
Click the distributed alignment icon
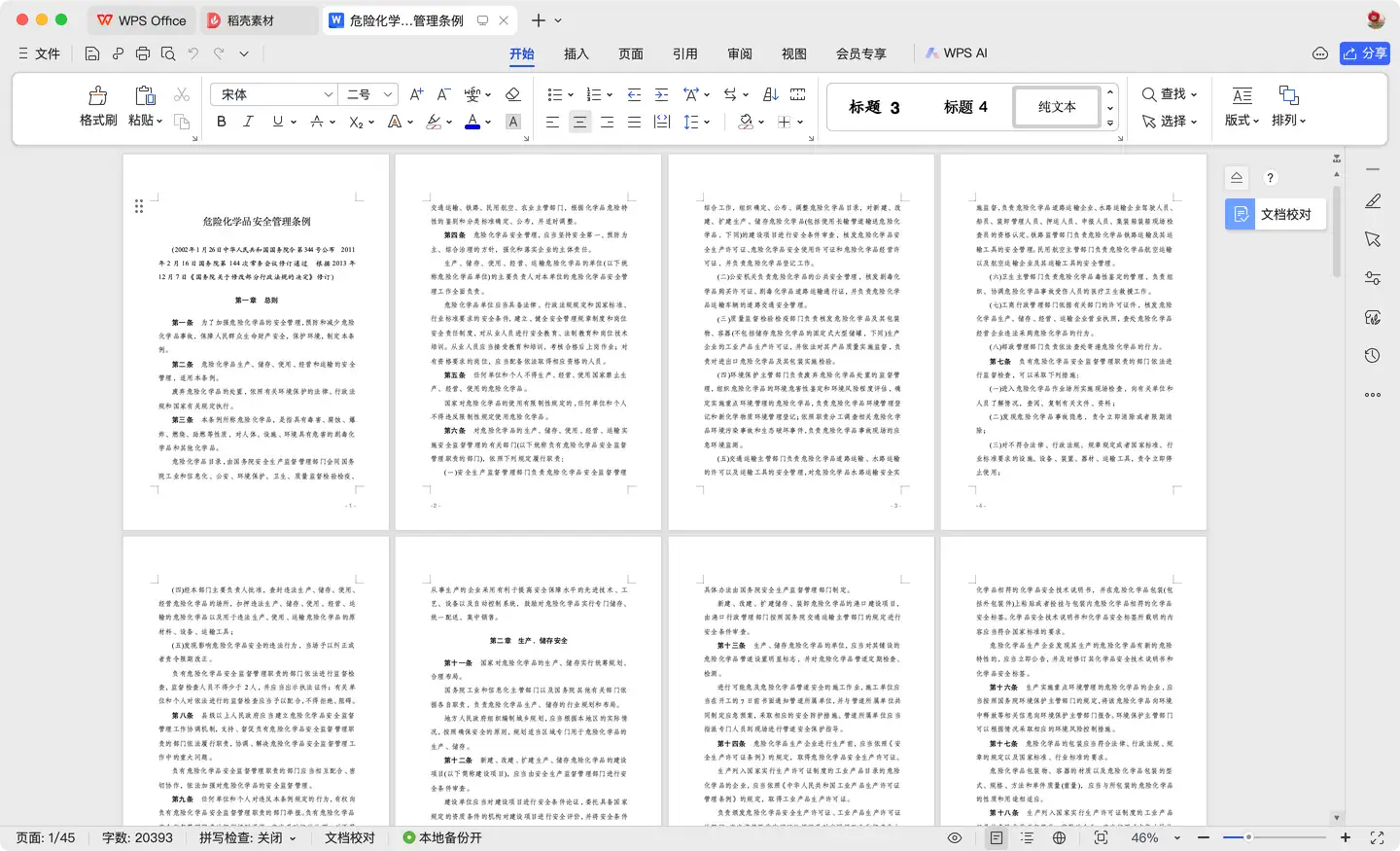661,122
